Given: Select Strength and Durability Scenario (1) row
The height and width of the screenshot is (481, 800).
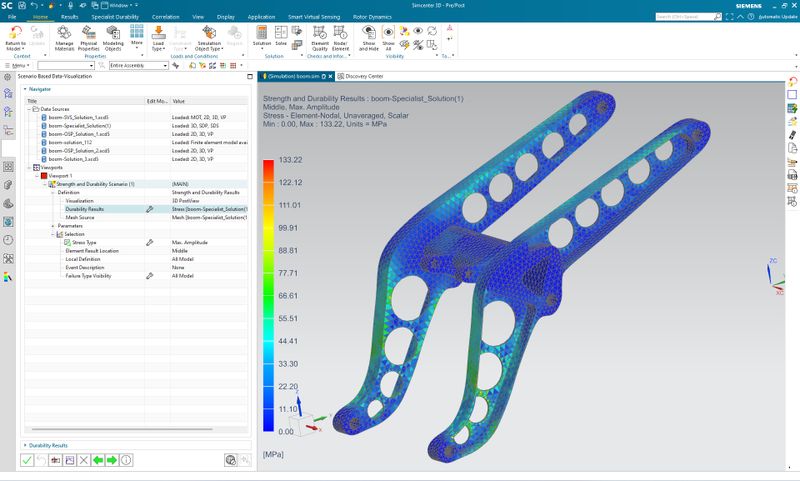Looking at the screenshot, I should (x=136, y=184).
